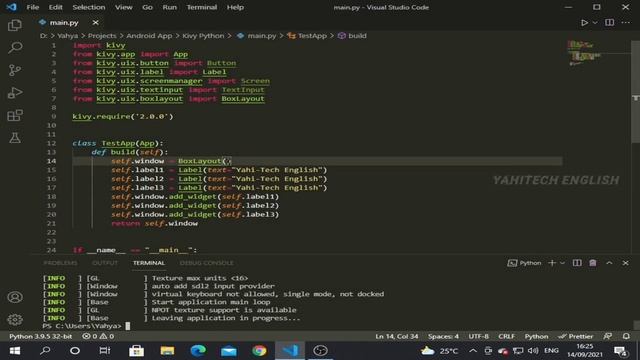The height and width of the screenshot is (360, 640).
Task: Open the Testing flask view
Action: 15,138
